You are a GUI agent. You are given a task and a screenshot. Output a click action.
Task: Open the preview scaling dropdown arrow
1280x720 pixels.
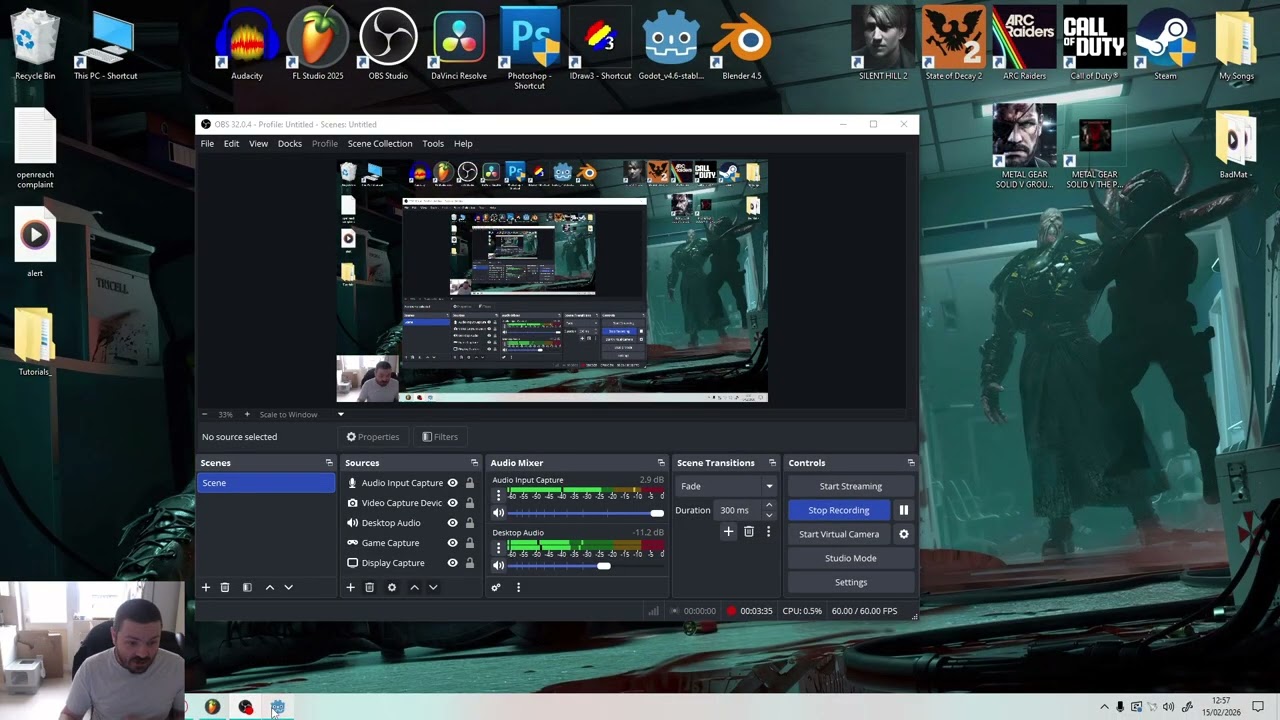[340, 414]
